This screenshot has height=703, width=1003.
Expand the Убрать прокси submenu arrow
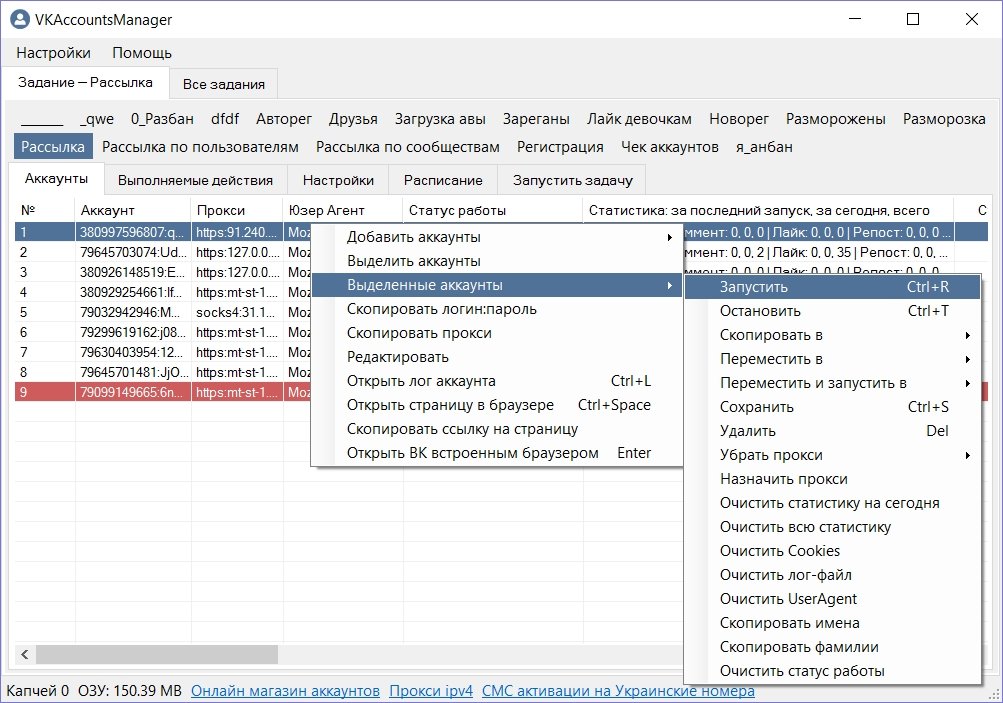click(967, 455)
